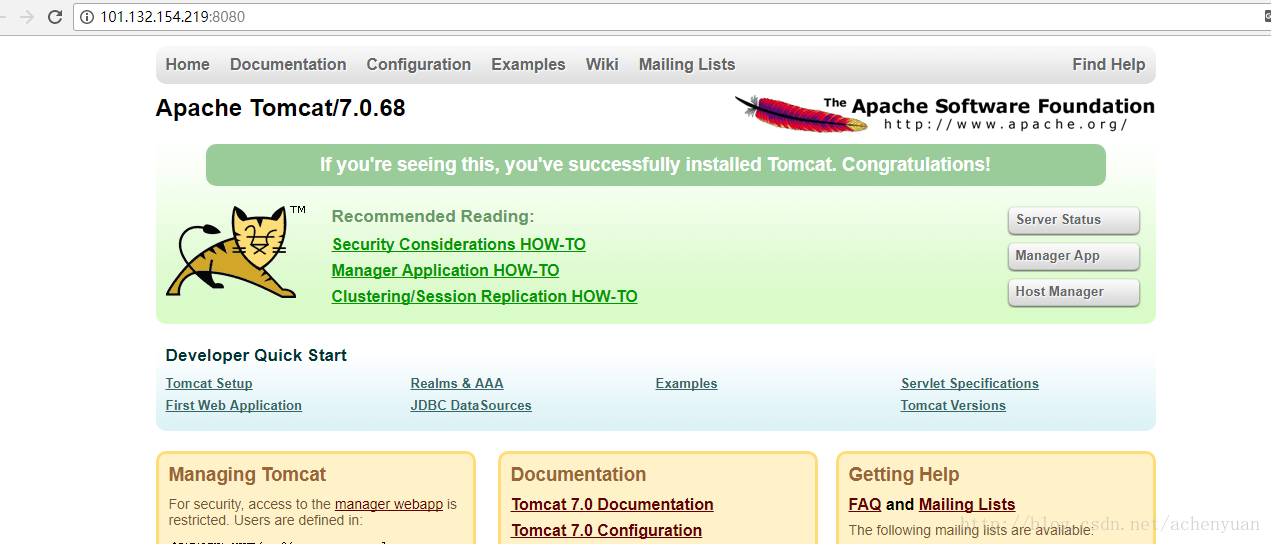Screen dimensions: 1271x544
Task: Open Security Considerations HOW-TO link
Action: point(459,244)
